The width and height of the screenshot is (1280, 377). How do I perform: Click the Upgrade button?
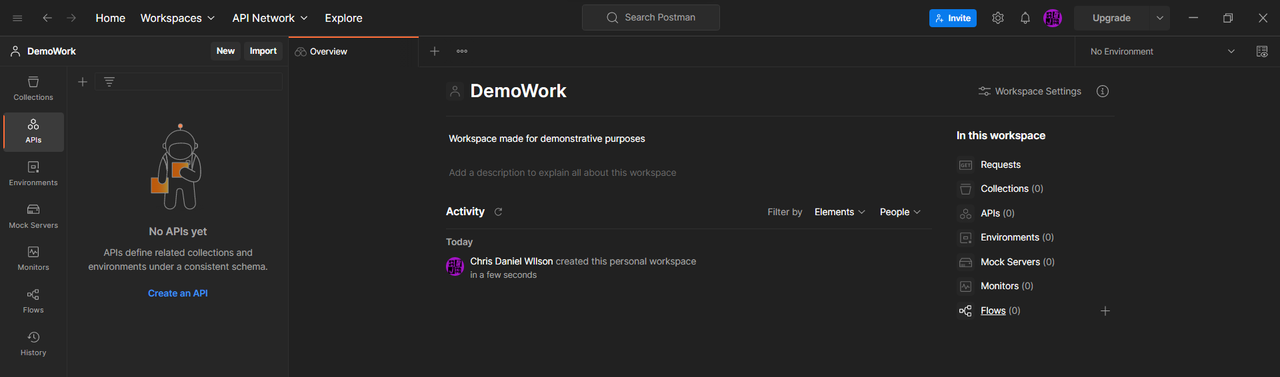1112,18
